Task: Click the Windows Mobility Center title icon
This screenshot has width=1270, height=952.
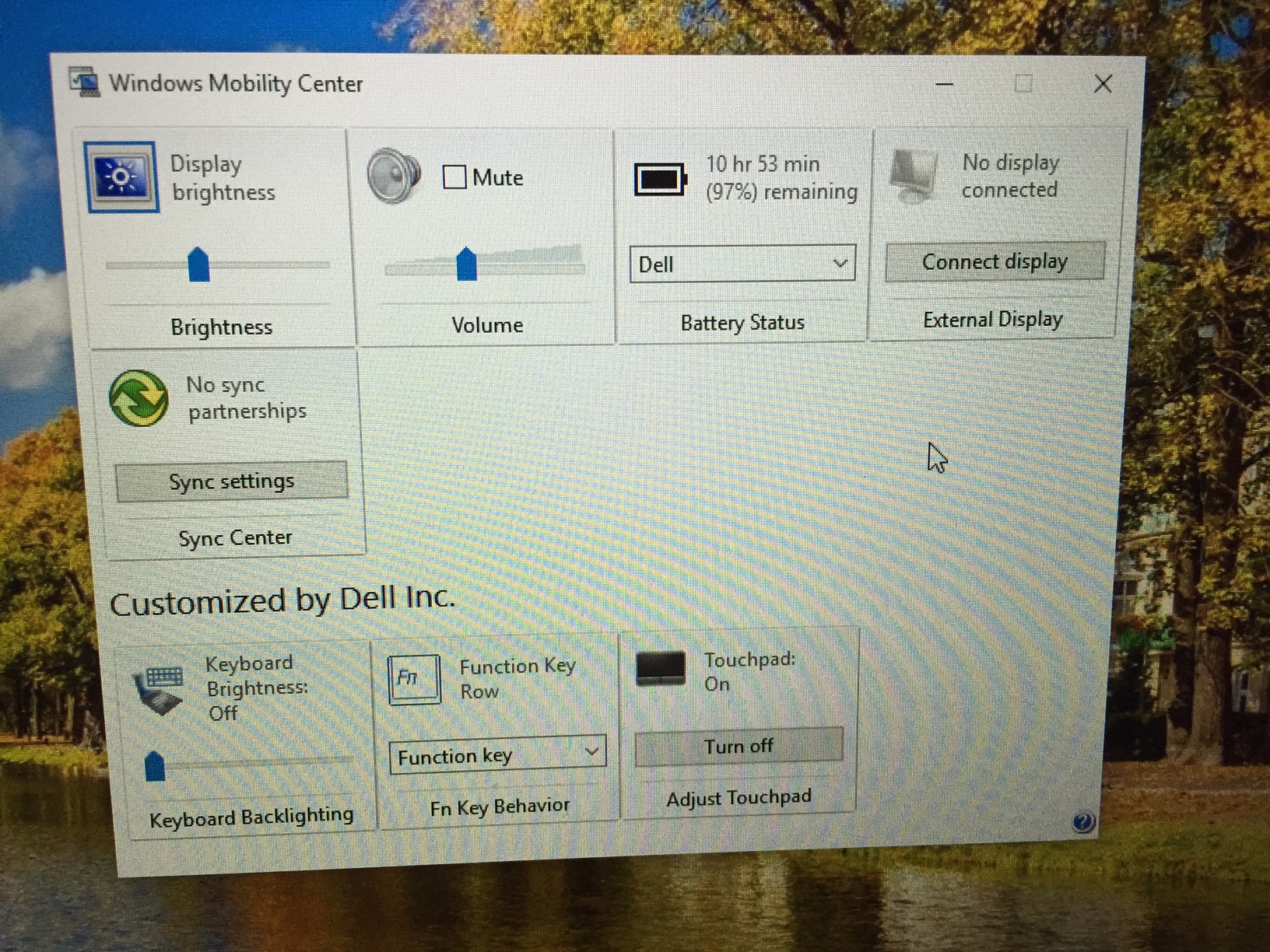Action: point(84,82)
